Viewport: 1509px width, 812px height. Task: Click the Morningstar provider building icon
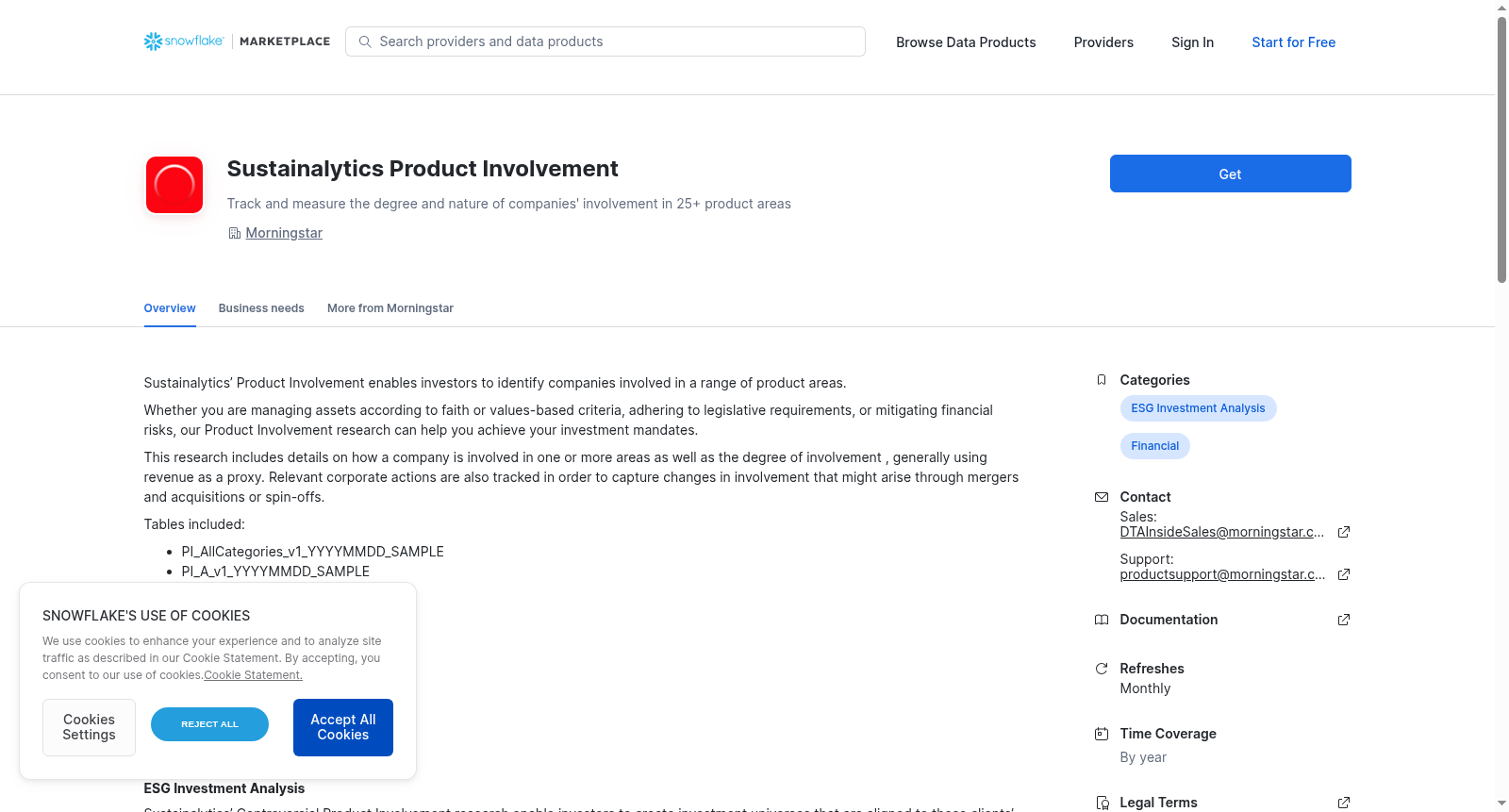coord(235,233)
